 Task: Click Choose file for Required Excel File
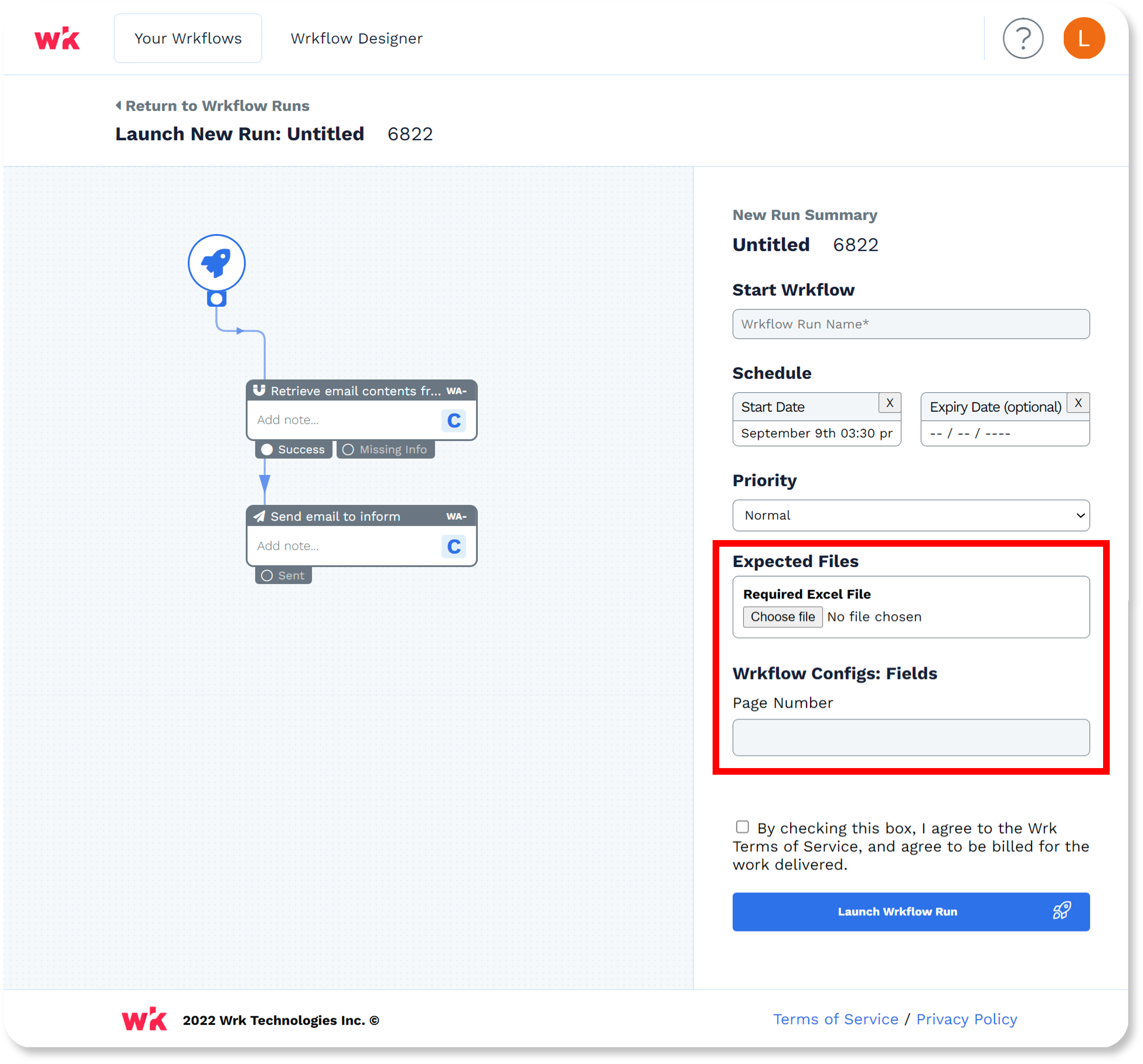[782, 616]
